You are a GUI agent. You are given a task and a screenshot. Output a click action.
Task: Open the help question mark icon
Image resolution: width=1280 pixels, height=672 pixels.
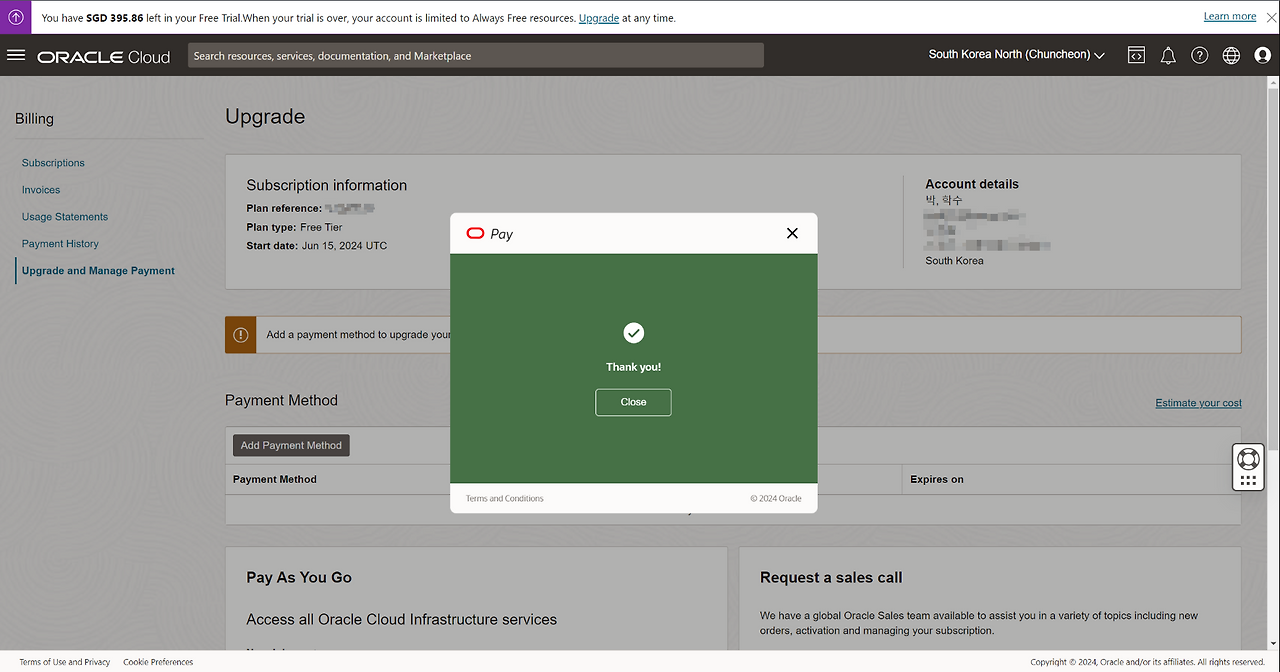pyautogui.click(x=1200, y=56)
